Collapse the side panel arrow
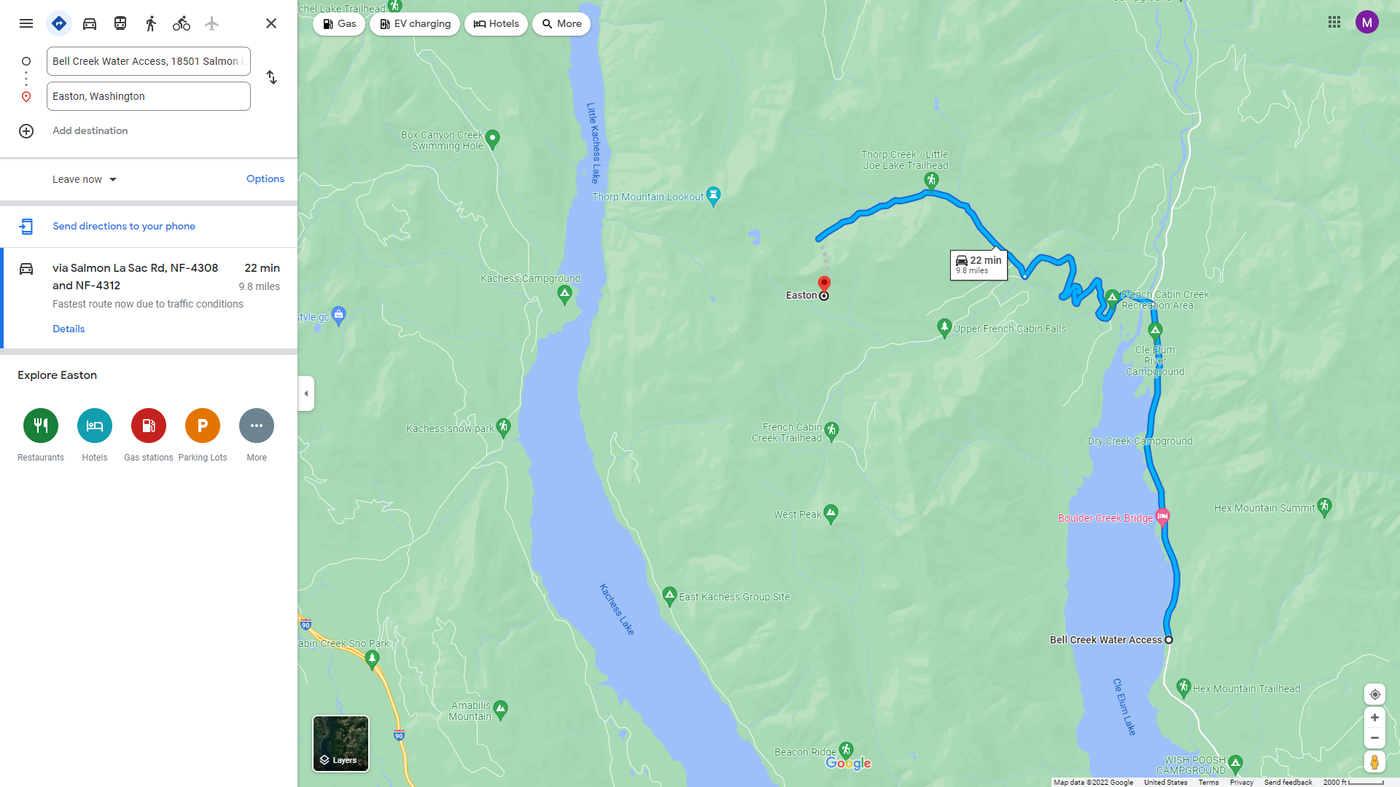Viewport: 1400px width, 787px height. point(306,394)
